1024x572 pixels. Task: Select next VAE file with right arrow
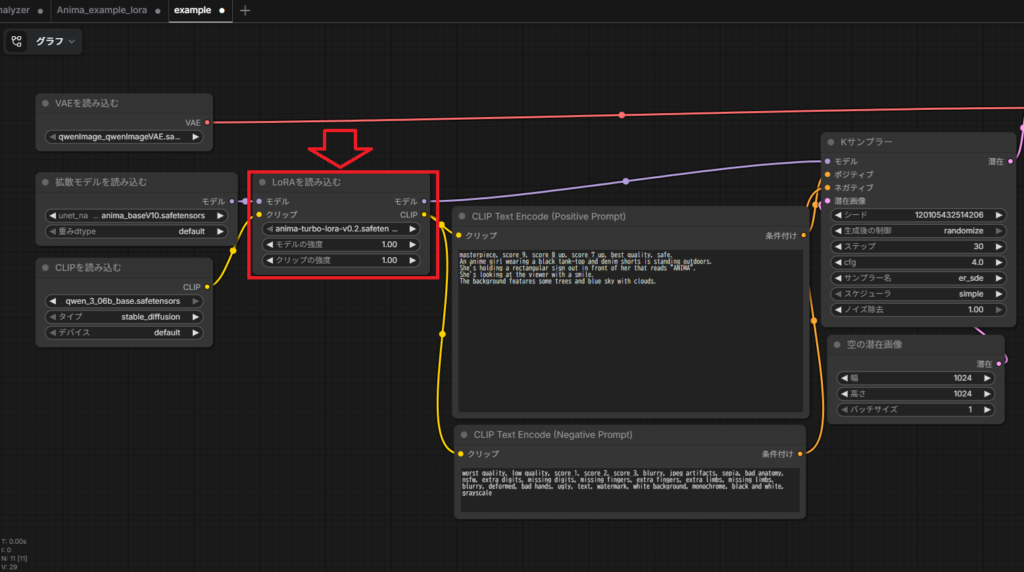[195, 137]
